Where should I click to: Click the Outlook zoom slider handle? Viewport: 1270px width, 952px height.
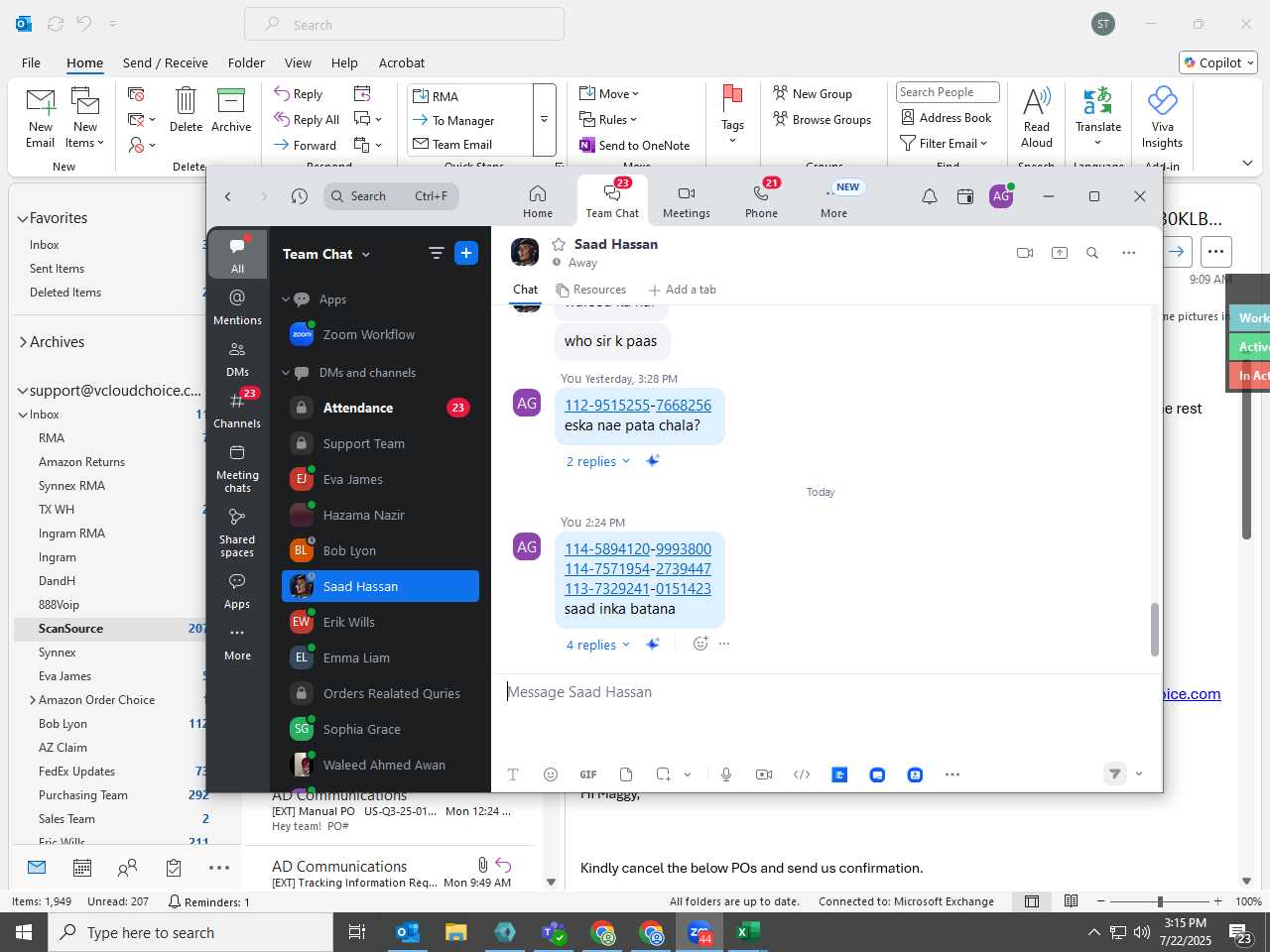(x=1160, y=901)
